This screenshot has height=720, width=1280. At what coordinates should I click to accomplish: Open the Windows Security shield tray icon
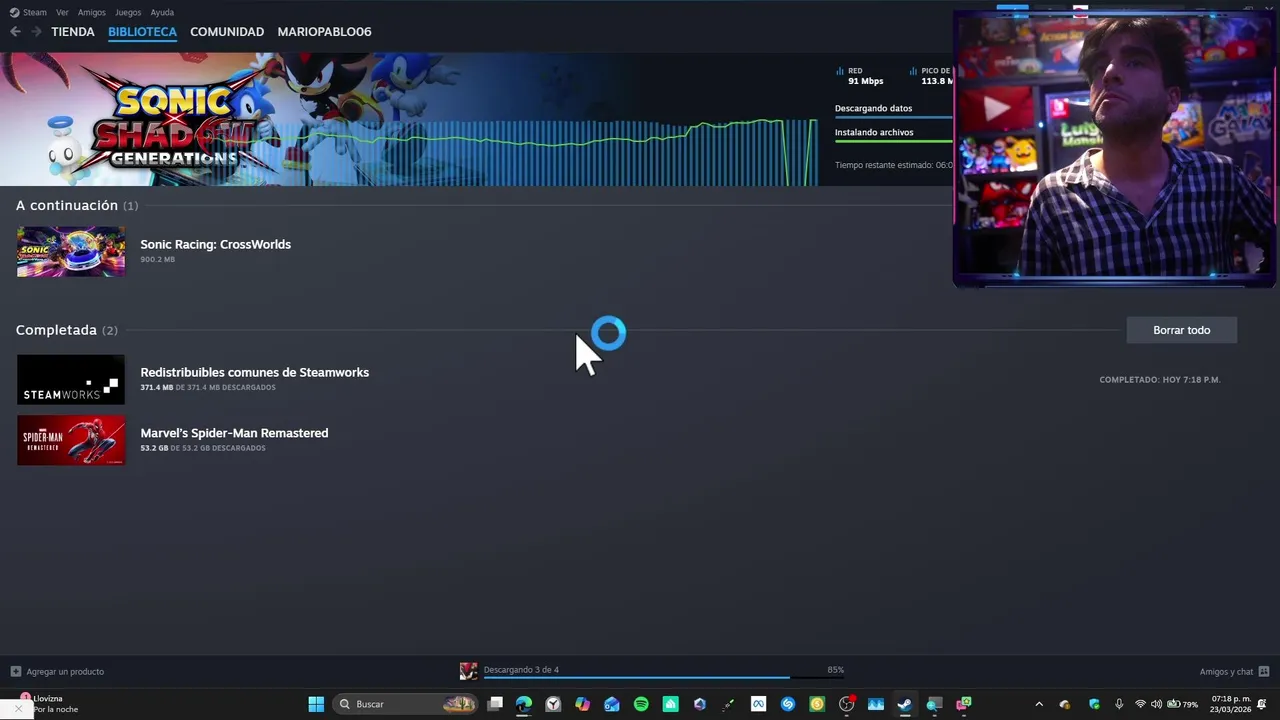coord(1094,704)
